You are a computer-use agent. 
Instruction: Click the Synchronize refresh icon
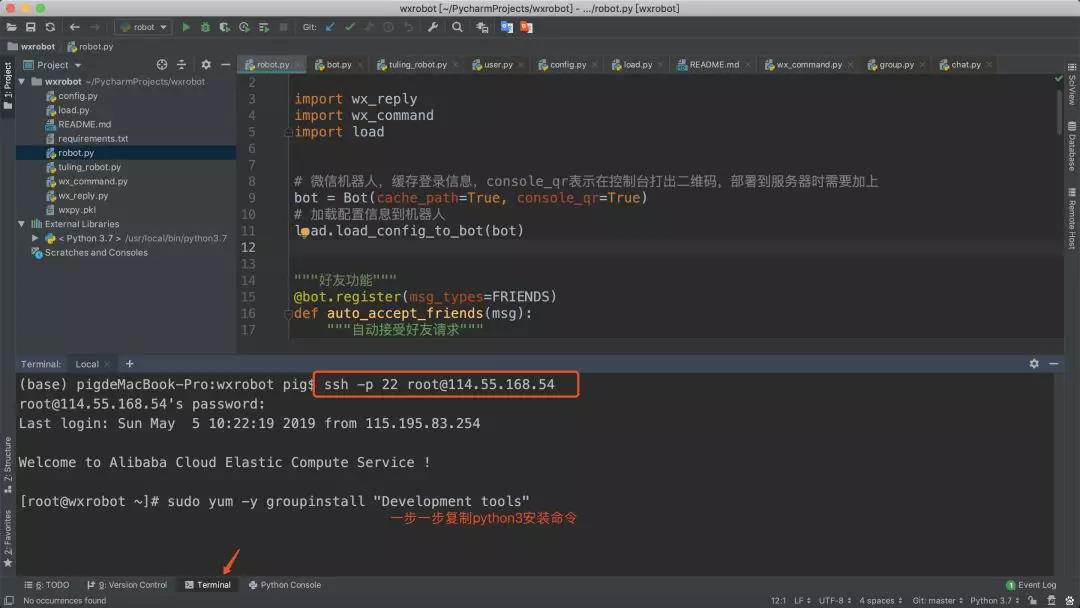tap(50, 27)
